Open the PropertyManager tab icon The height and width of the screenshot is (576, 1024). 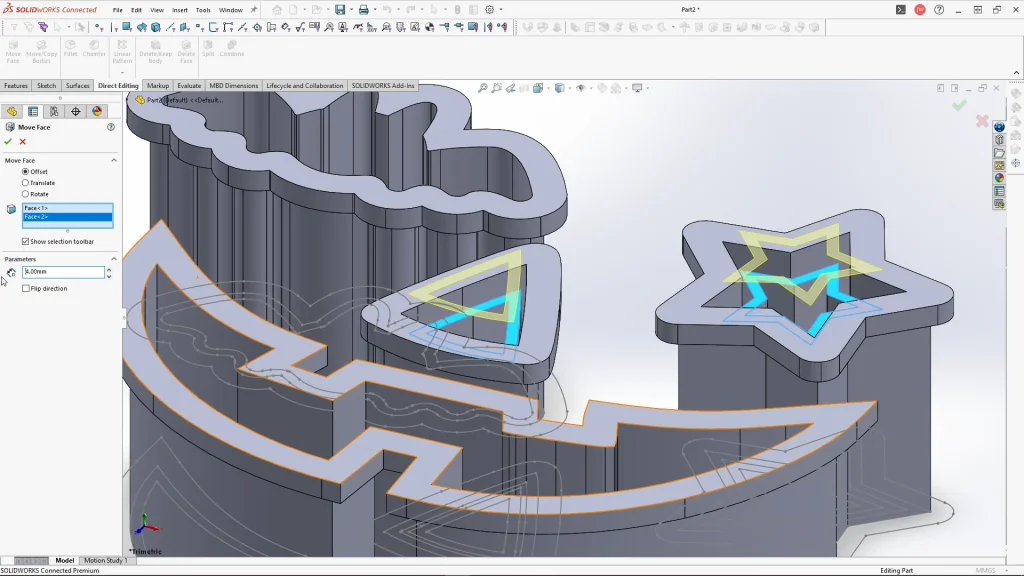(x=33, y=111)
